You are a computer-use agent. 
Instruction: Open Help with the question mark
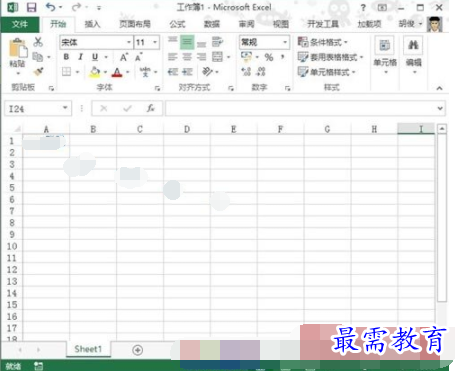tap(363, 7)
